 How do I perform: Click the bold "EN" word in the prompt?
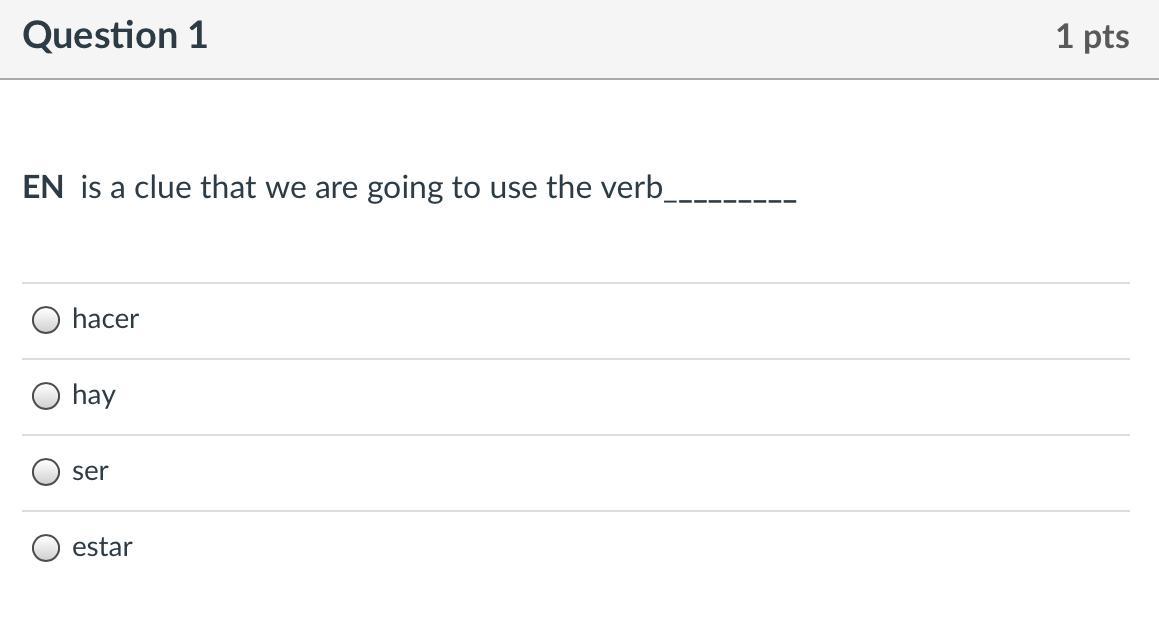pyautogui.click(x=43, y=187)
